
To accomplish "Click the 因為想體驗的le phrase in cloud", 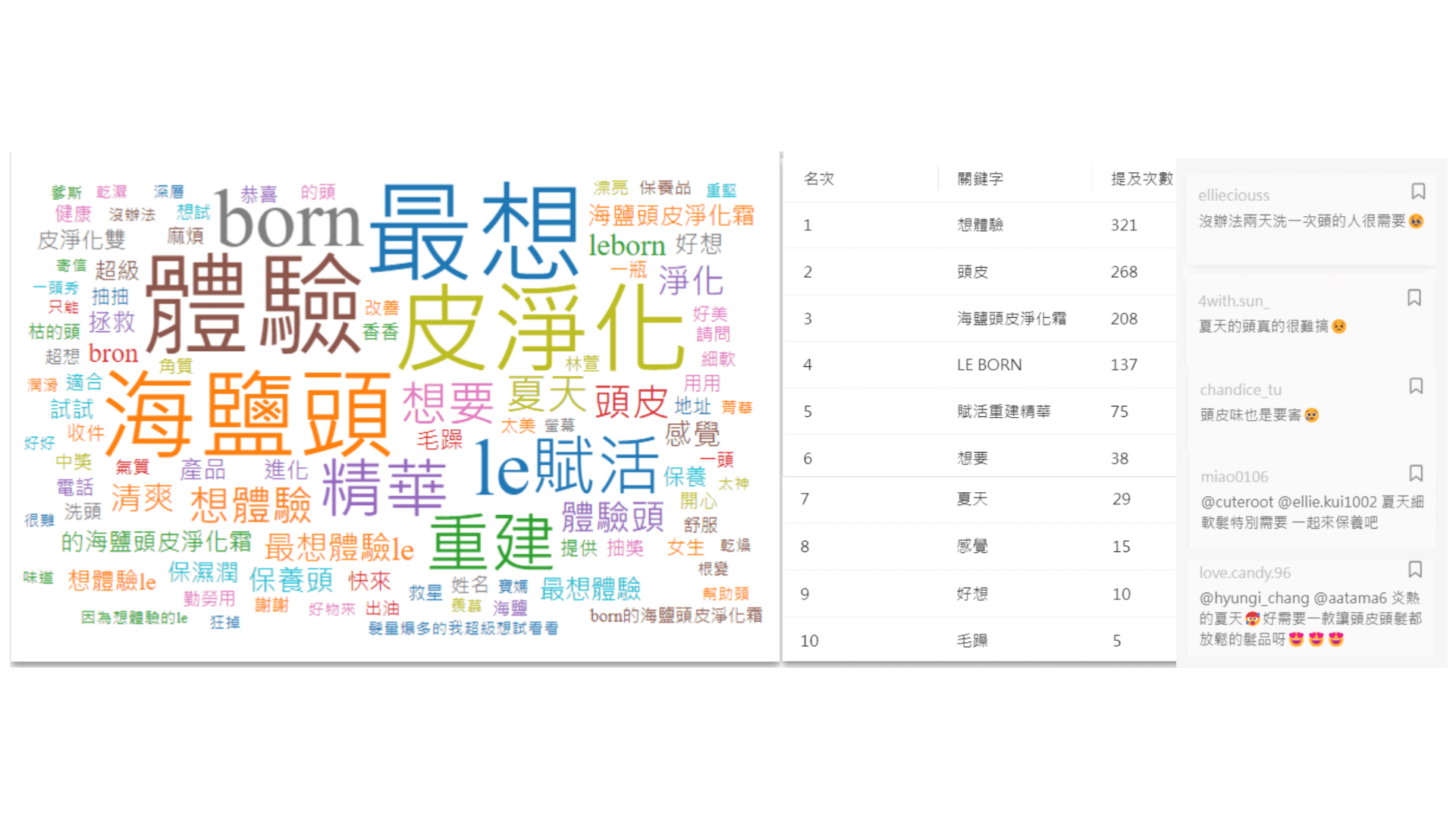I will (134, 617).
